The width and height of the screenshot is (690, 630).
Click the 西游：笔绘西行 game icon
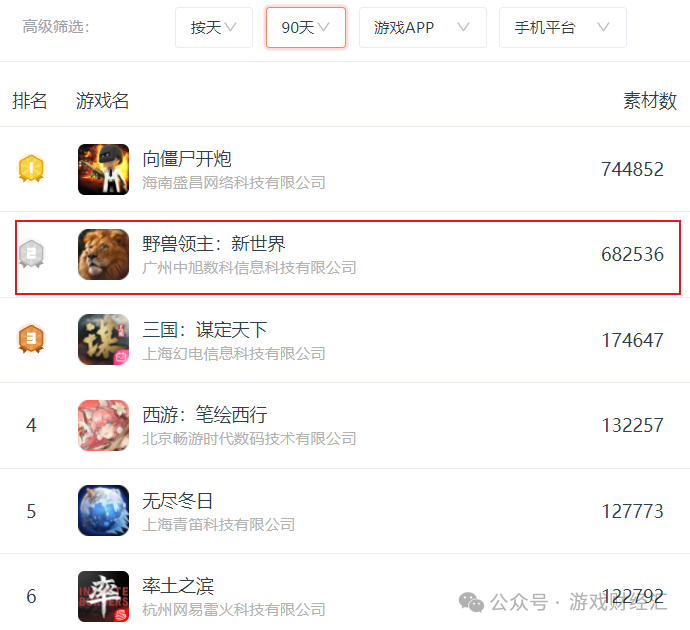(x=103, y=425)
